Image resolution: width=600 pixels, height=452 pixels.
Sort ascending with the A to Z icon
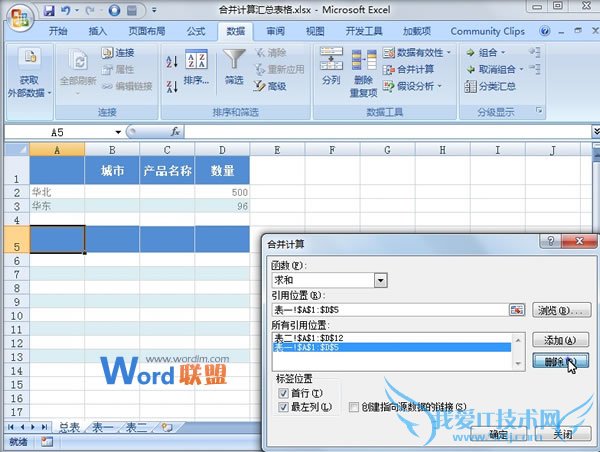pyautogui.click(x=171, y=61)
